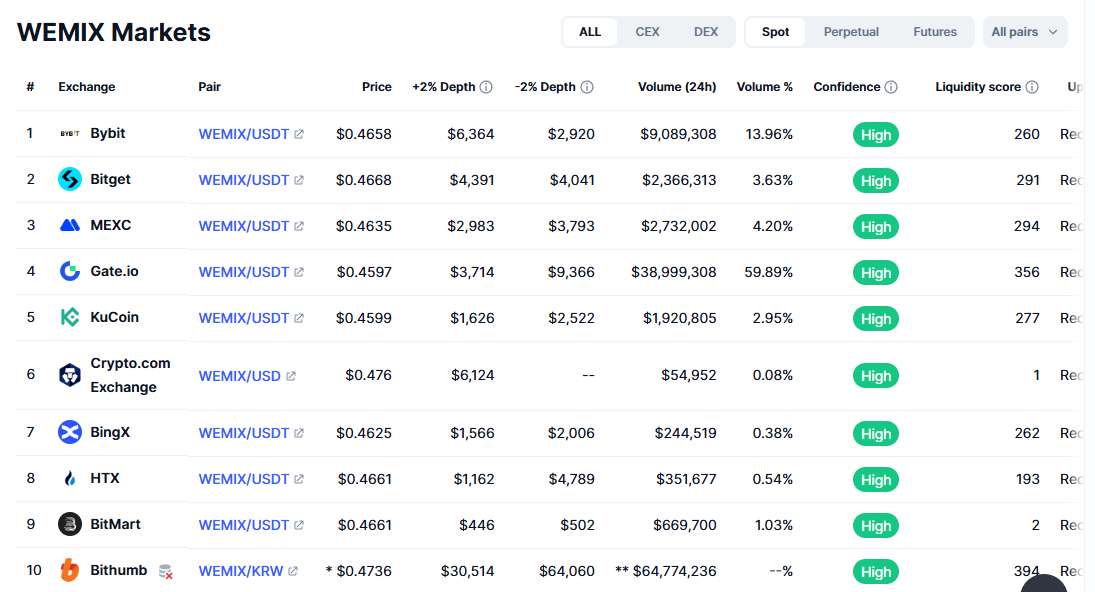Screen dimensions: 1095x592
Task: Show info for Liquidity score column
Action: tap(1032, 87)
